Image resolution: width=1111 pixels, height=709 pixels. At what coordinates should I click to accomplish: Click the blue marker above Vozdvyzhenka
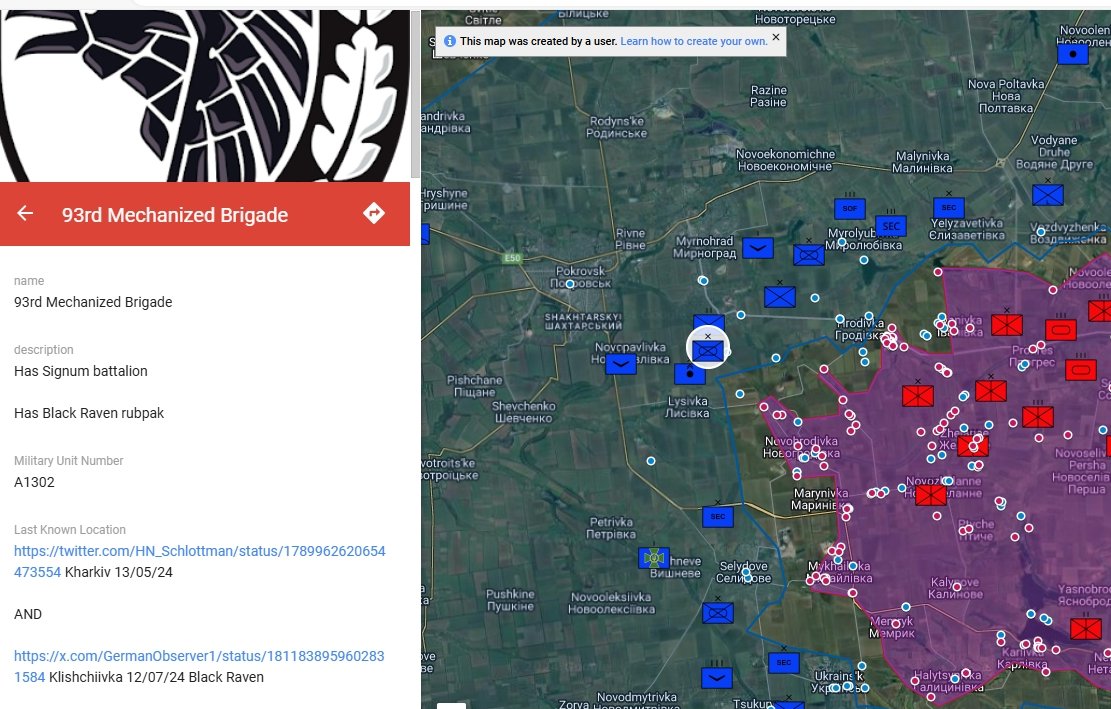click(x=1047, y=195)
